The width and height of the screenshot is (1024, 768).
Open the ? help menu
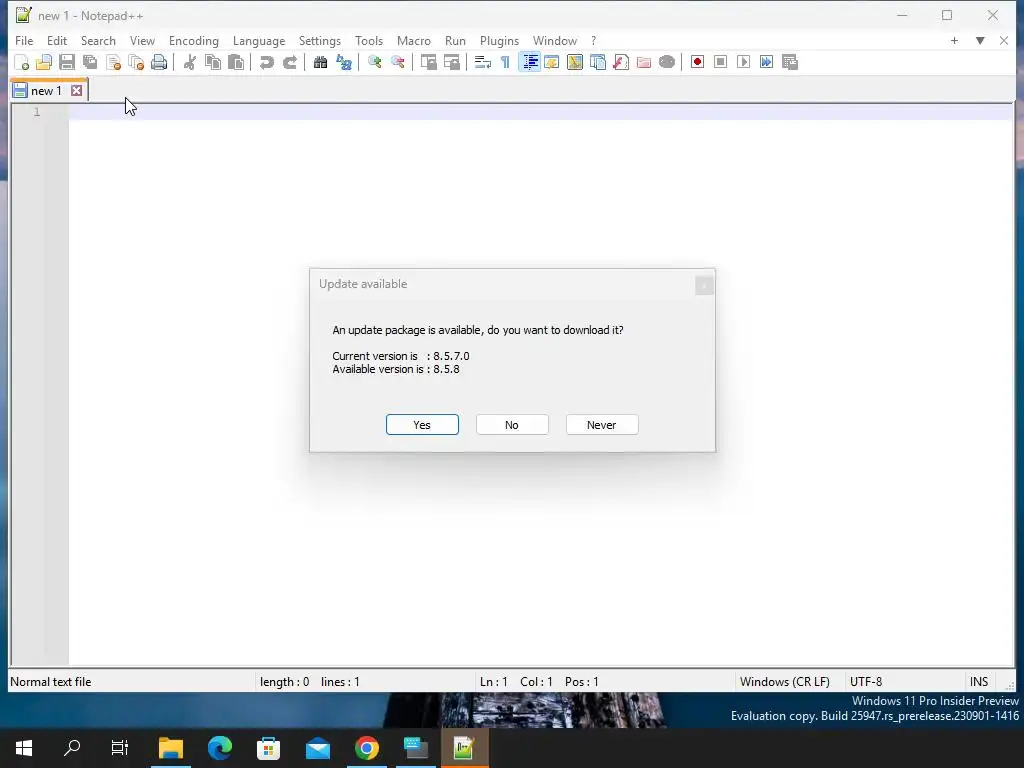coord(593,40)
